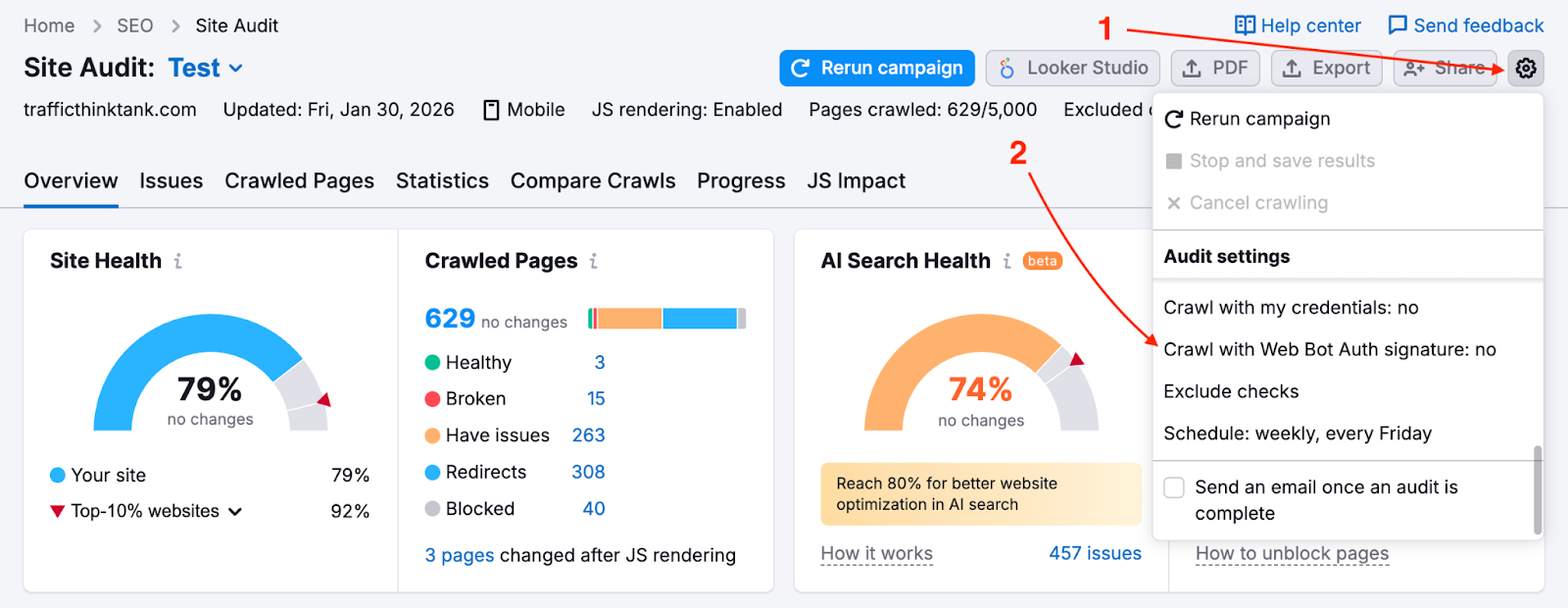This screenshot has height=608, width=1568.
Task: Click the Site Health info icon
Action: point(177,261)
